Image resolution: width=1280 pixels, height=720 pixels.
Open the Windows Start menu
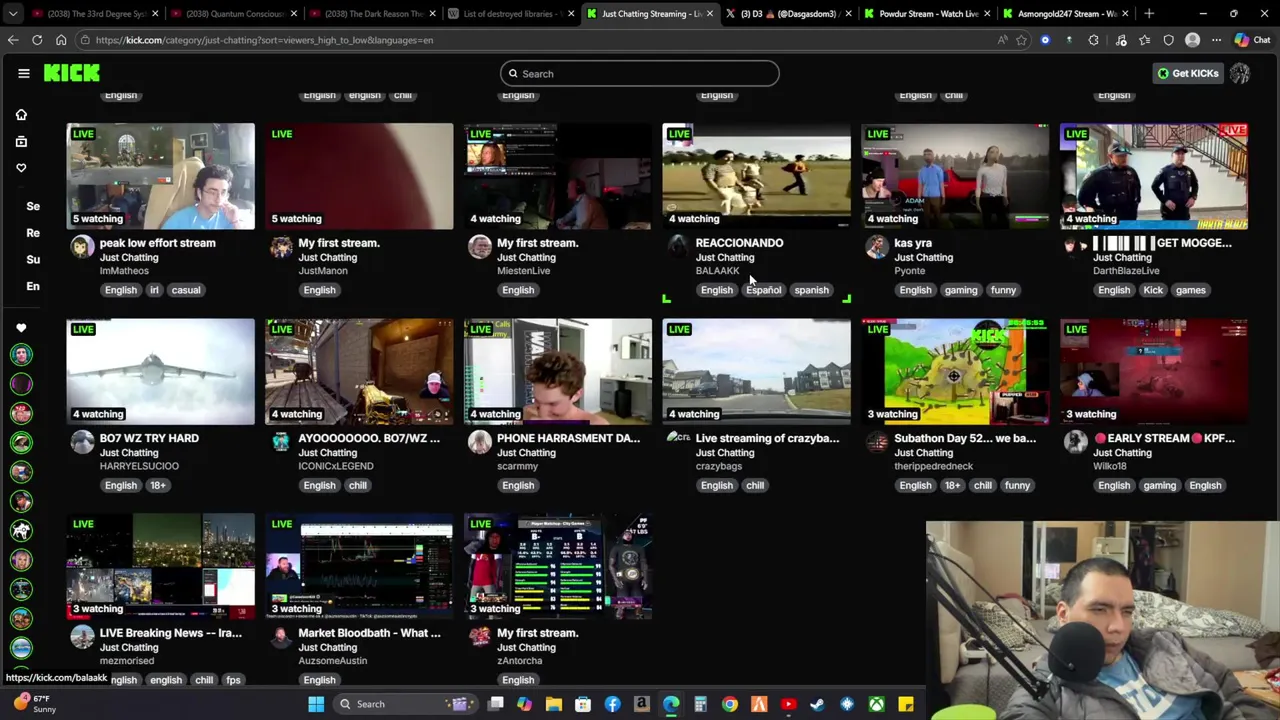click(x=316, y=704)
